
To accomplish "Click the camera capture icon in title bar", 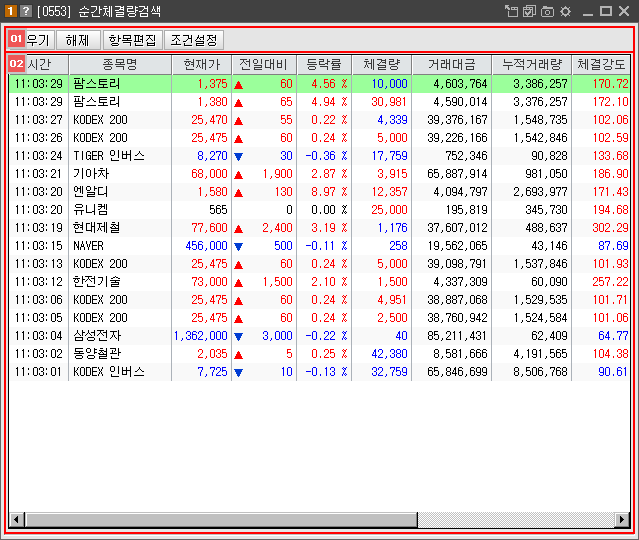I will pyautogui.click(x=547, y=11).
